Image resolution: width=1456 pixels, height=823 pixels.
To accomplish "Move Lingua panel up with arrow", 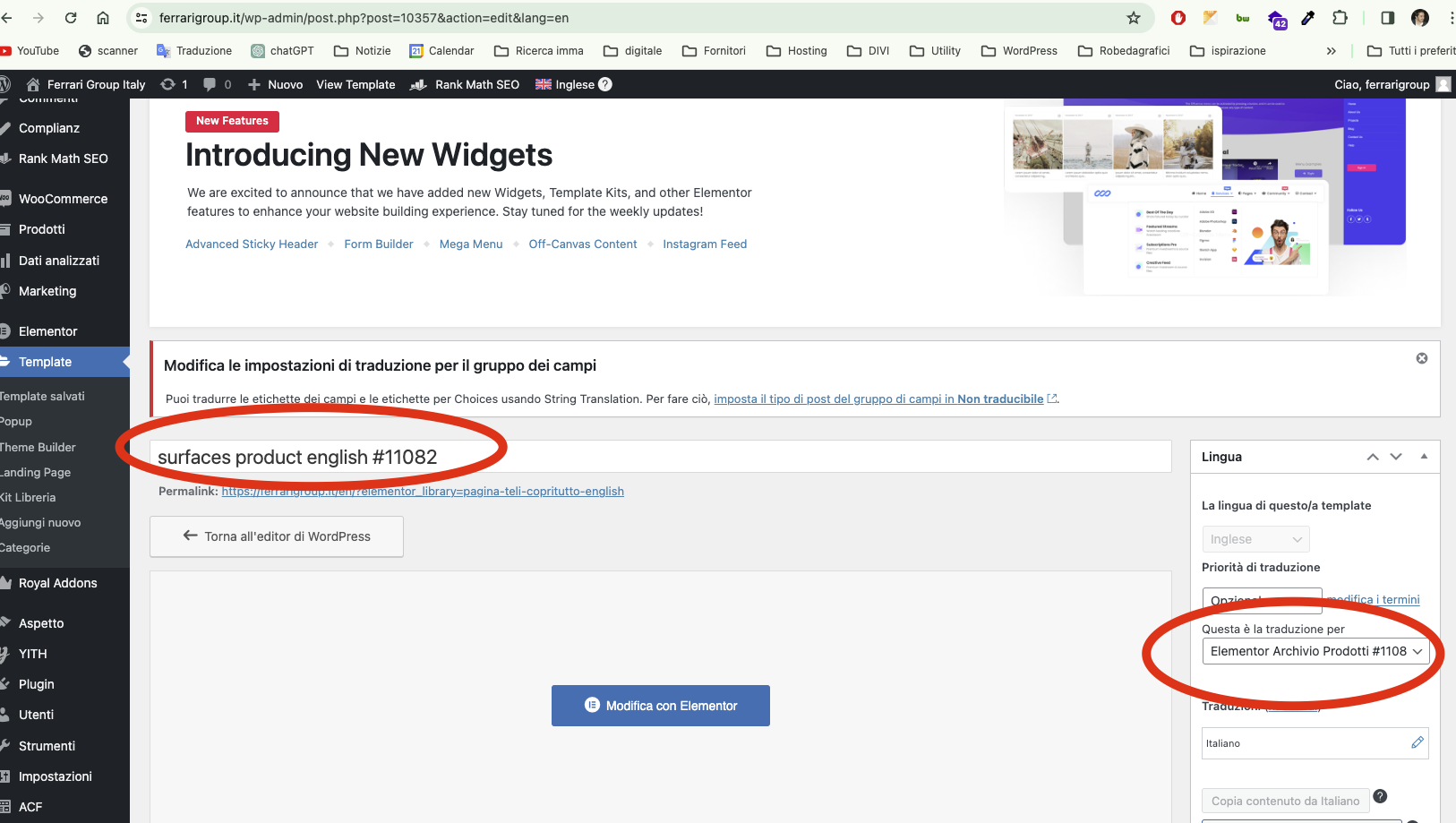I will [x=1373, y=457].
